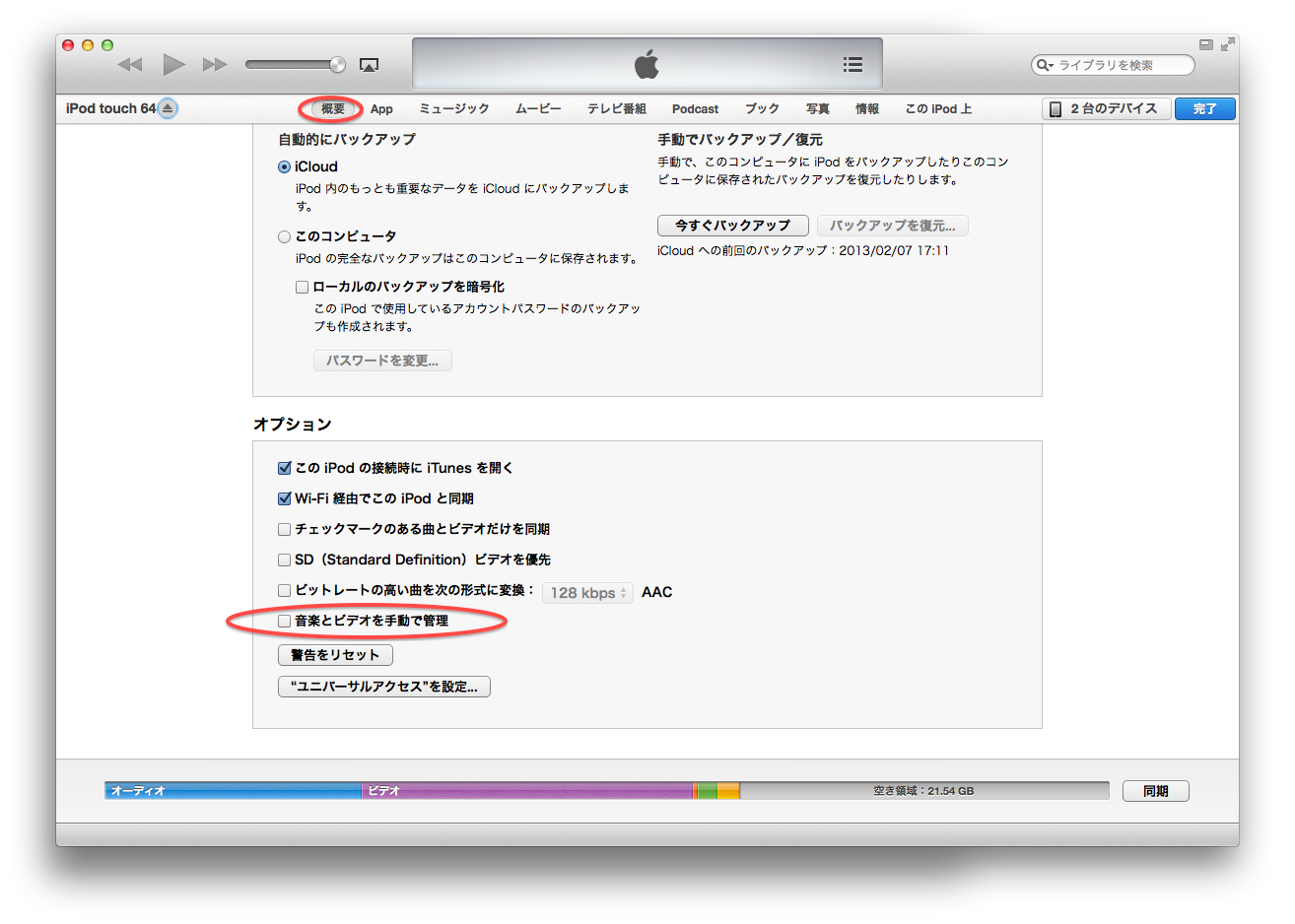1295x924 pixels.
Task: Enable 音楽とビデオを手動で管理 checkbox
Action: click(x=285, y=622)
